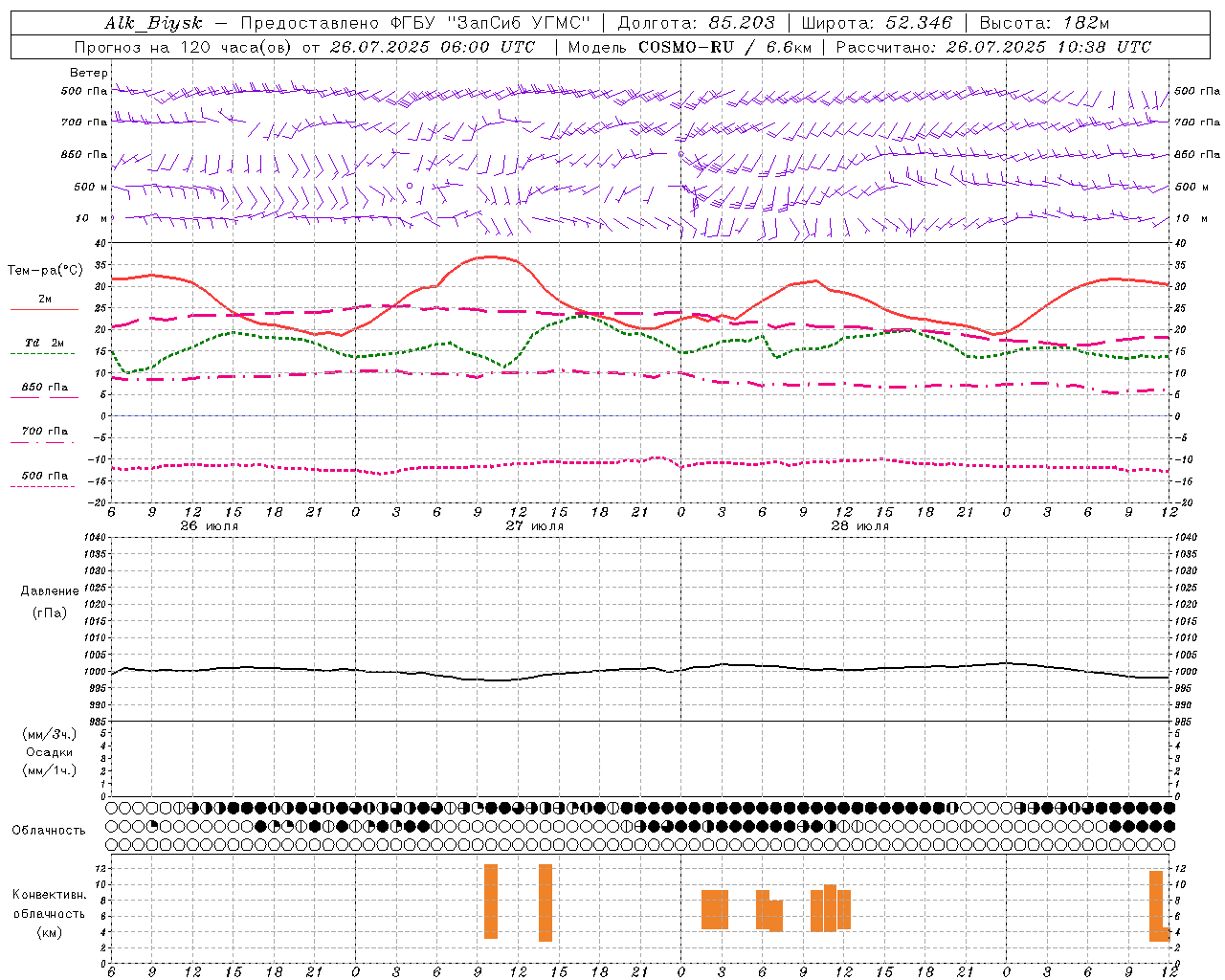Click the station name Alk_Biysk in header
The height and width of the screenshot is (980, 1225).
tap(153, 24)
